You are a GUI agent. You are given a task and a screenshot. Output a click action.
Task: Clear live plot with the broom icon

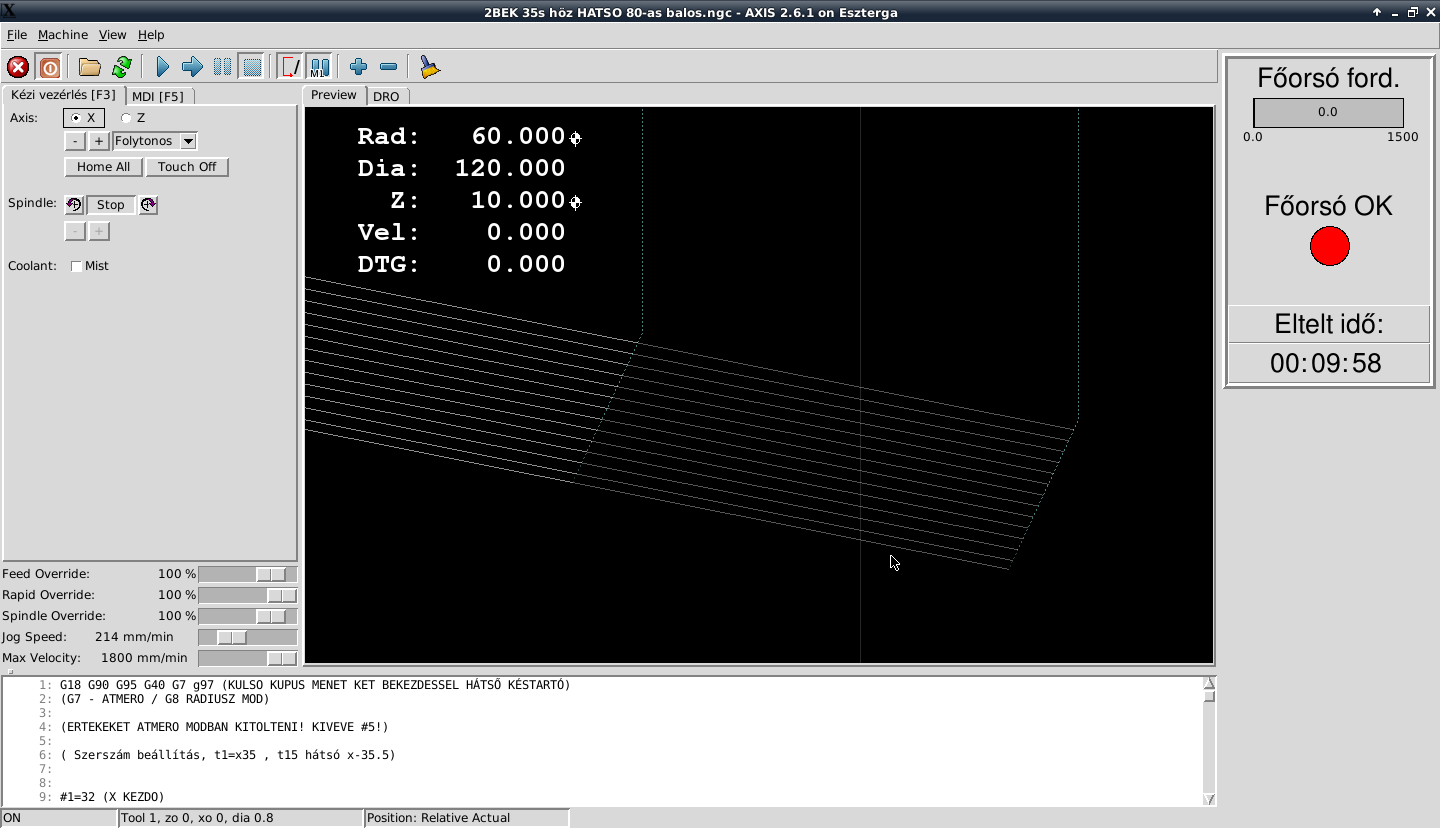[429, 67]
